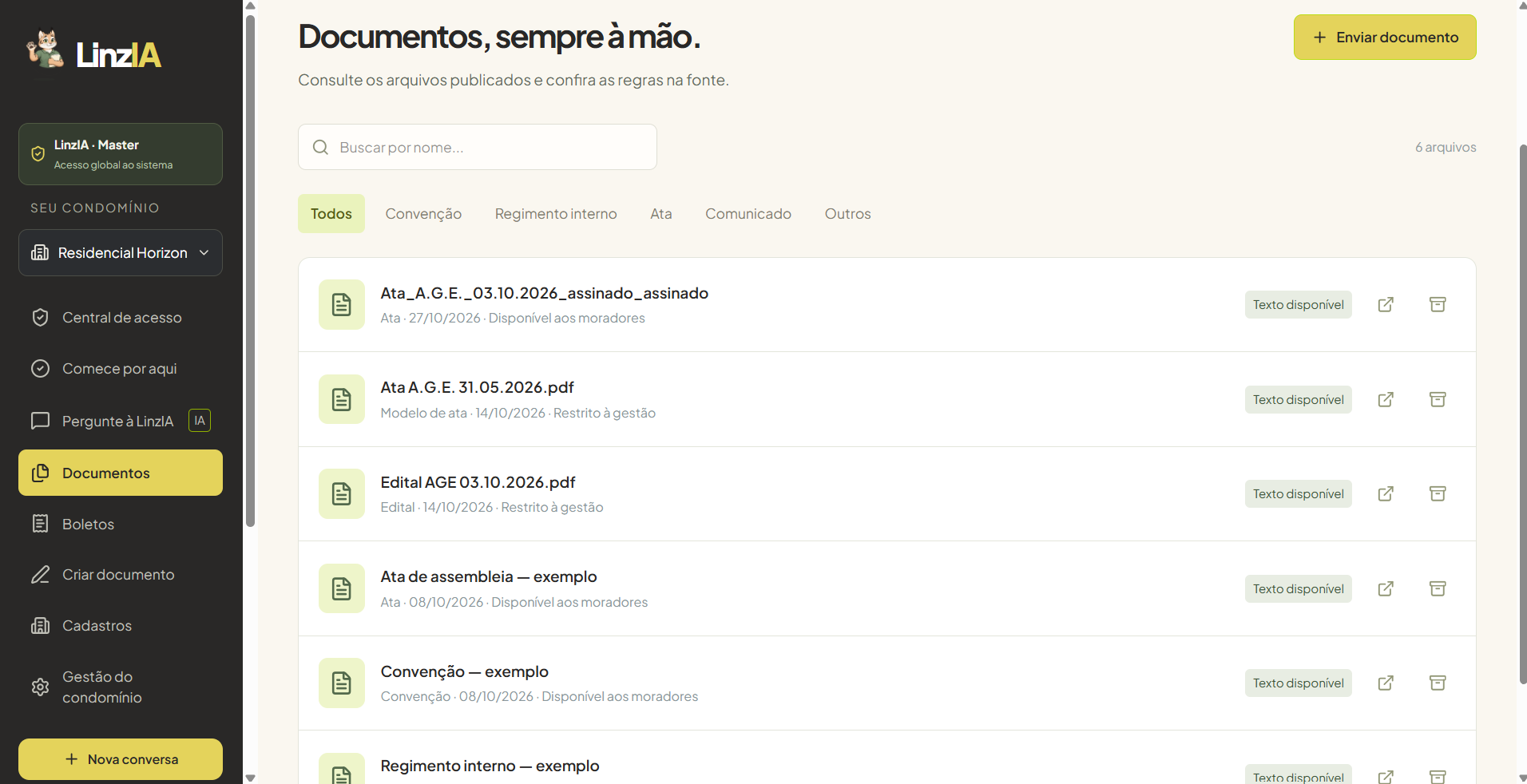Open Gestão do condomínio settings
This screenshot has height=784, width=1527.
(121, 687)
